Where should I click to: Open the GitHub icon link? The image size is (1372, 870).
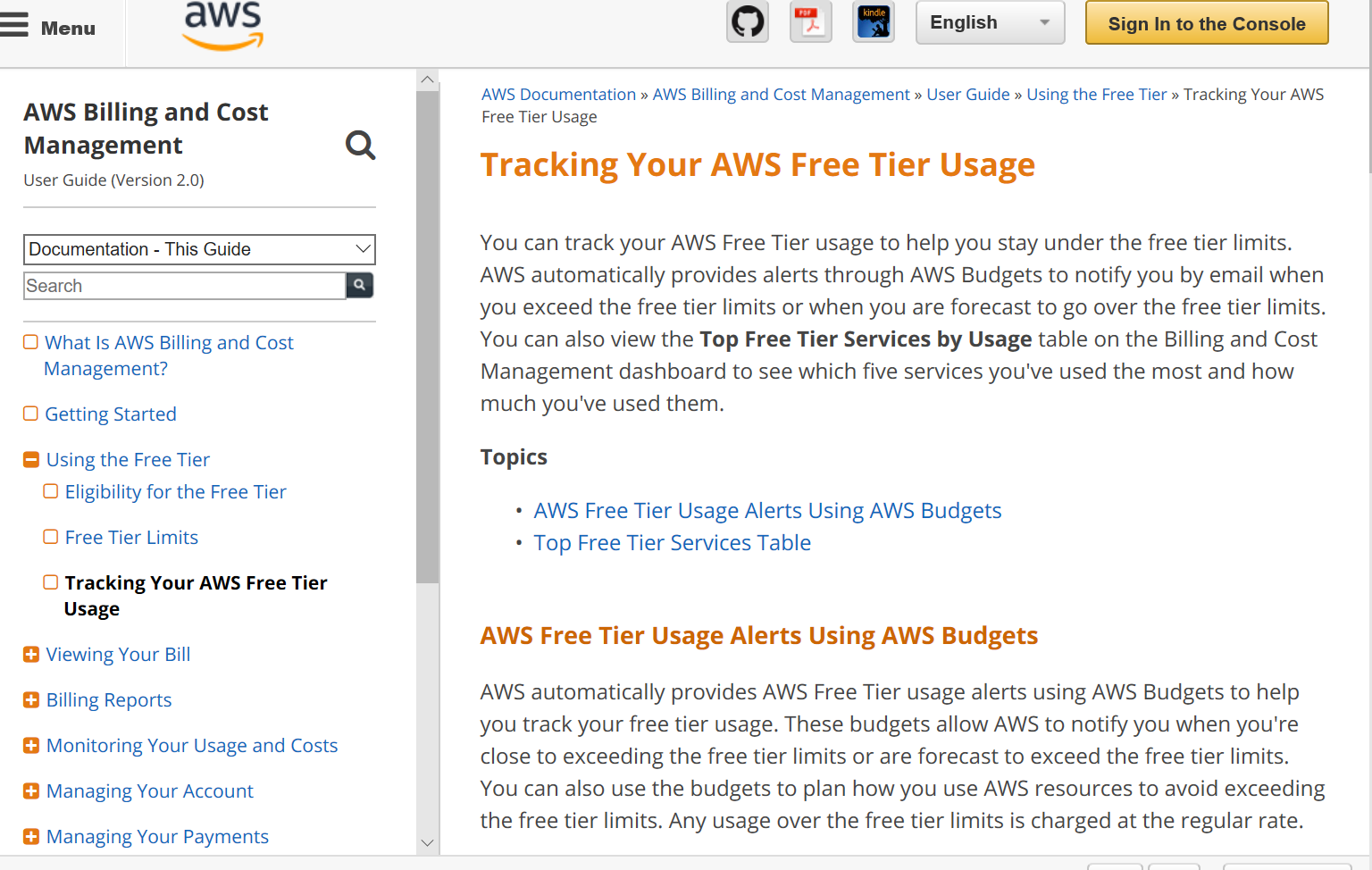pyautogui.click(x=748, y=21)
